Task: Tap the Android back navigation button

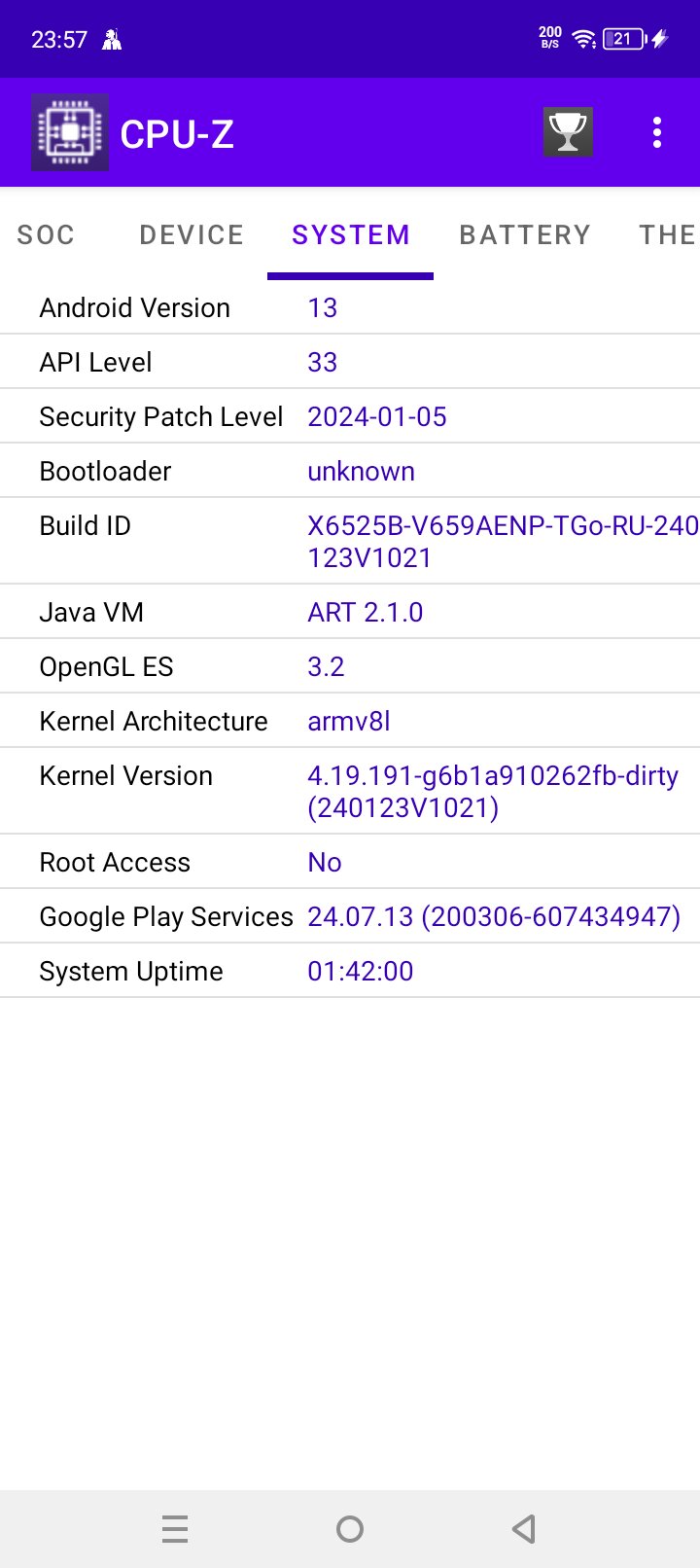Action: [524, 1529]
